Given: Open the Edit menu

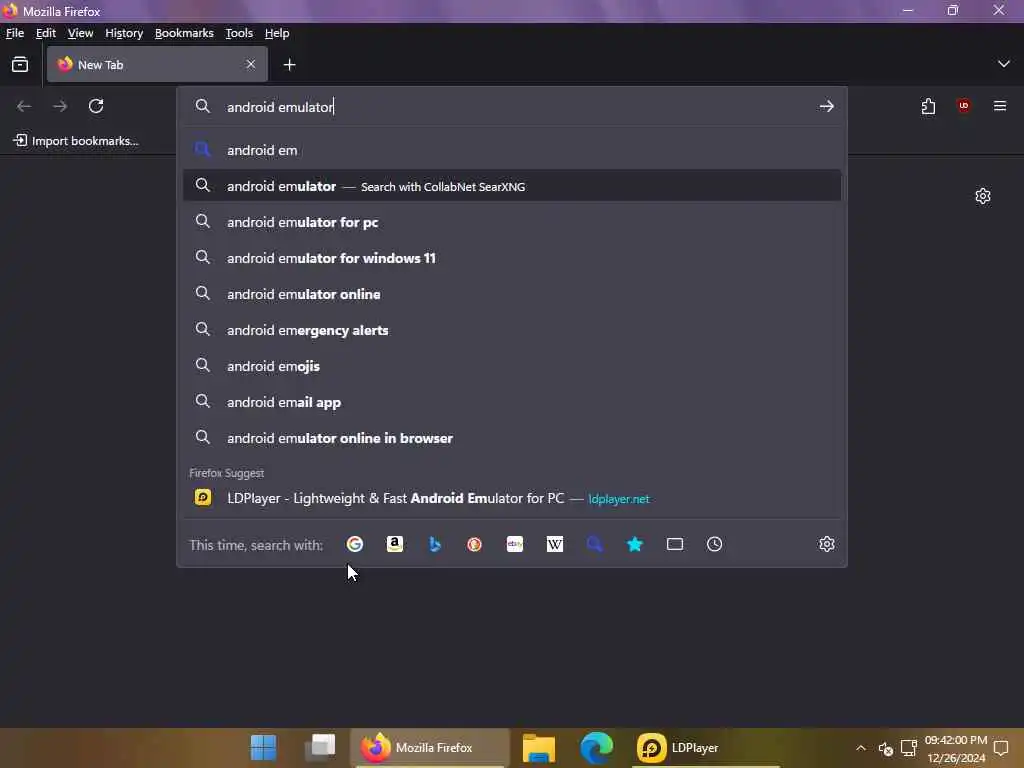Looking at the screenshot, I should 46,33.
